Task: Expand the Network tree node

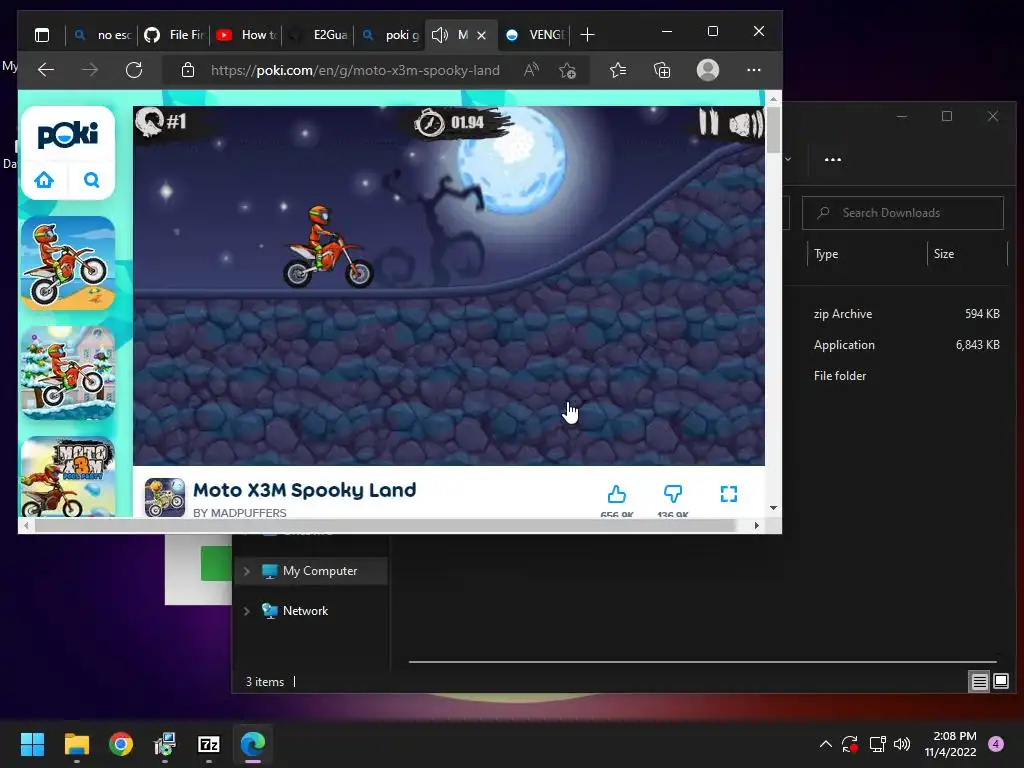Action: coord(247,611)
